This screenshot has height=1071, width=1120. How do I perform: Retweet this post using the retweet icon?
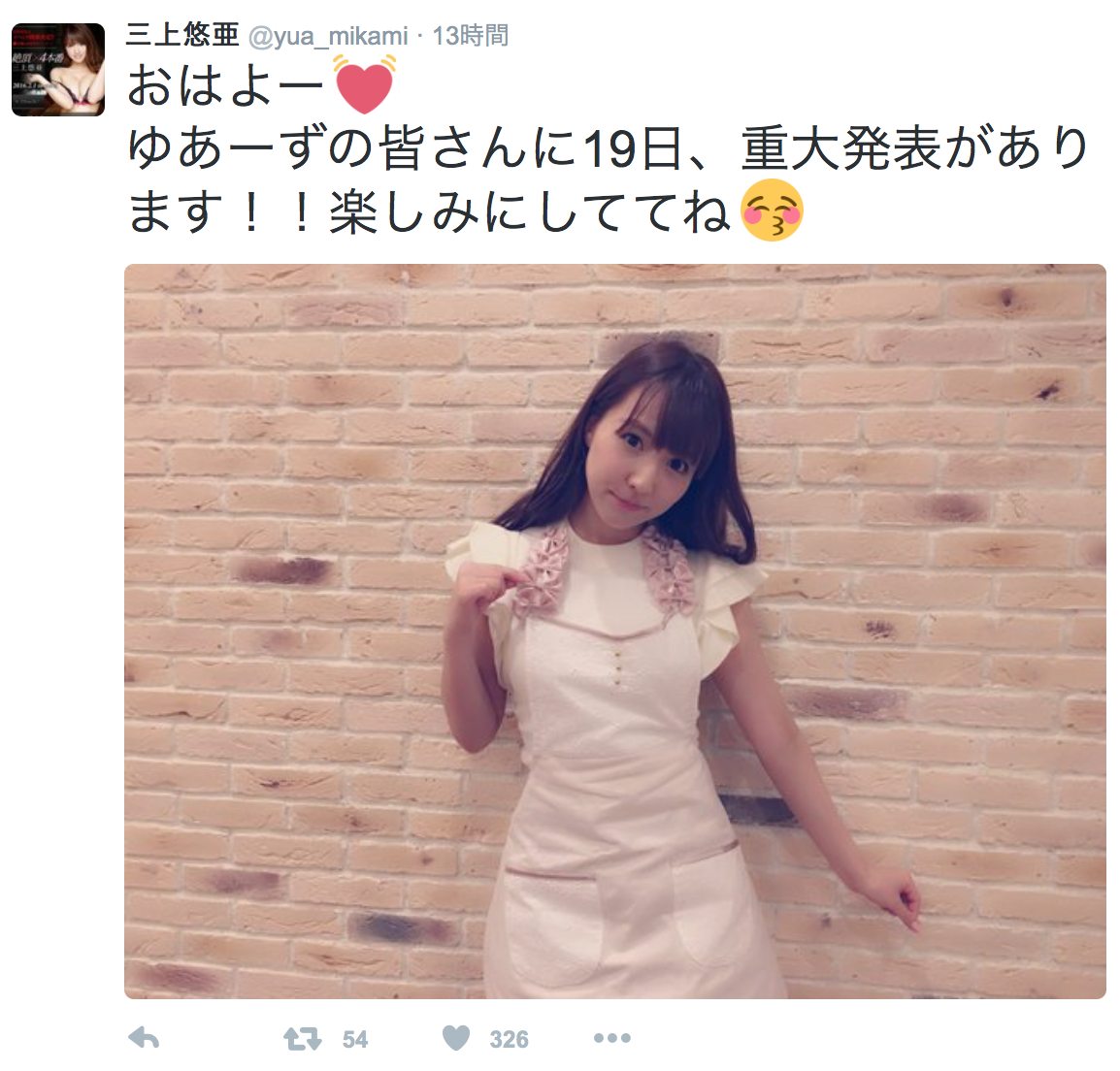click(302, 1039)
